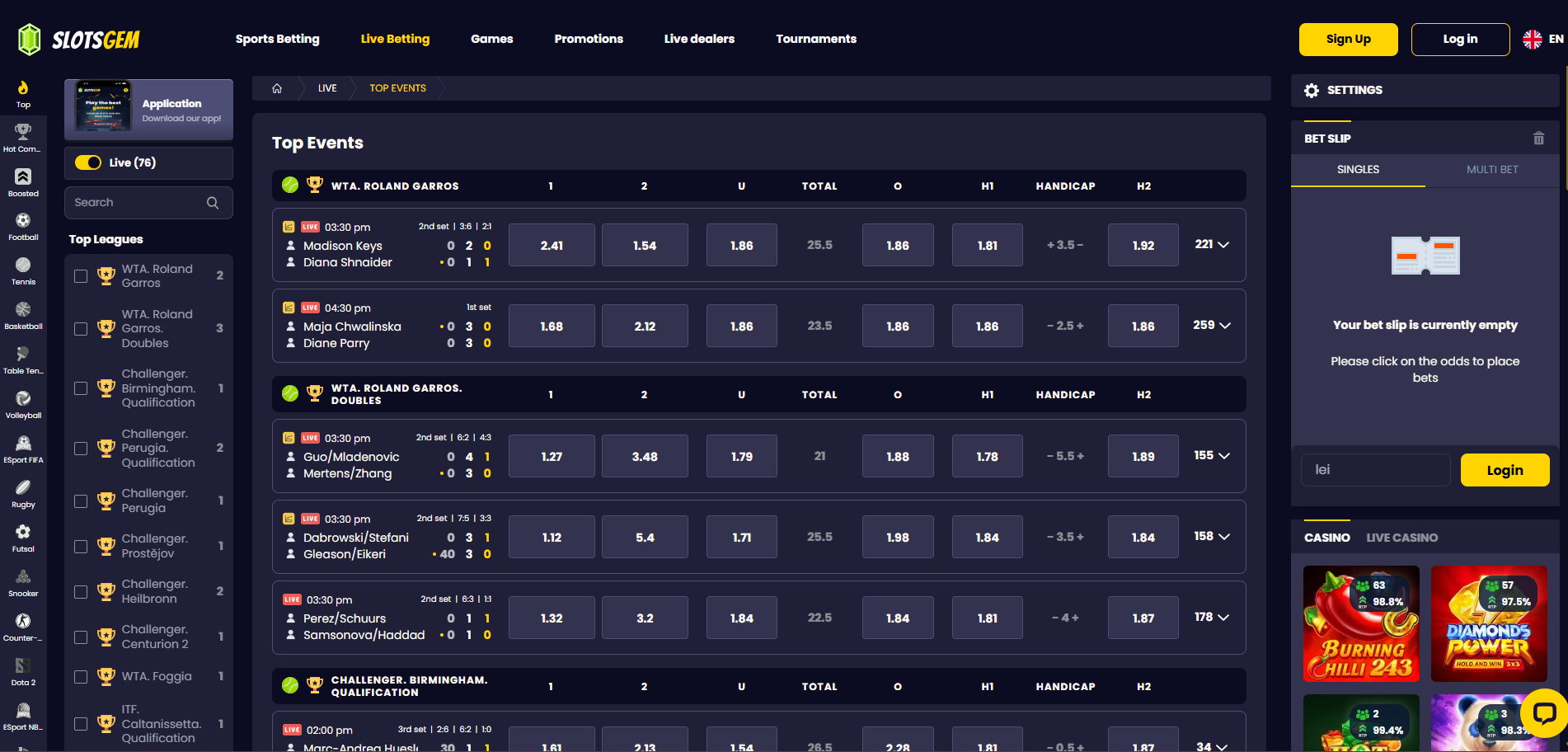Open the Live Betting menu

395,39
